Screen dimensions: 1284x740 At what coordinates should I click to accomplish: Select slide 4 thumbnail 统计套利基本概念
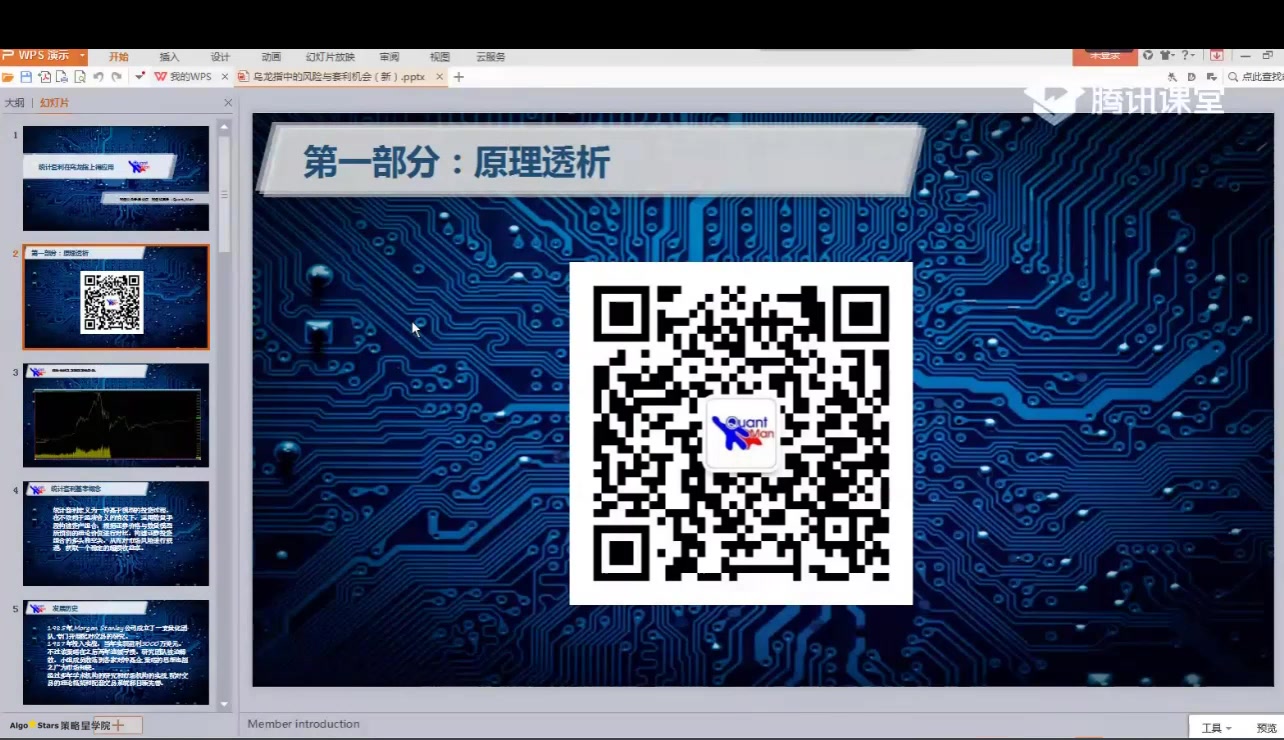tap(116, 533)
